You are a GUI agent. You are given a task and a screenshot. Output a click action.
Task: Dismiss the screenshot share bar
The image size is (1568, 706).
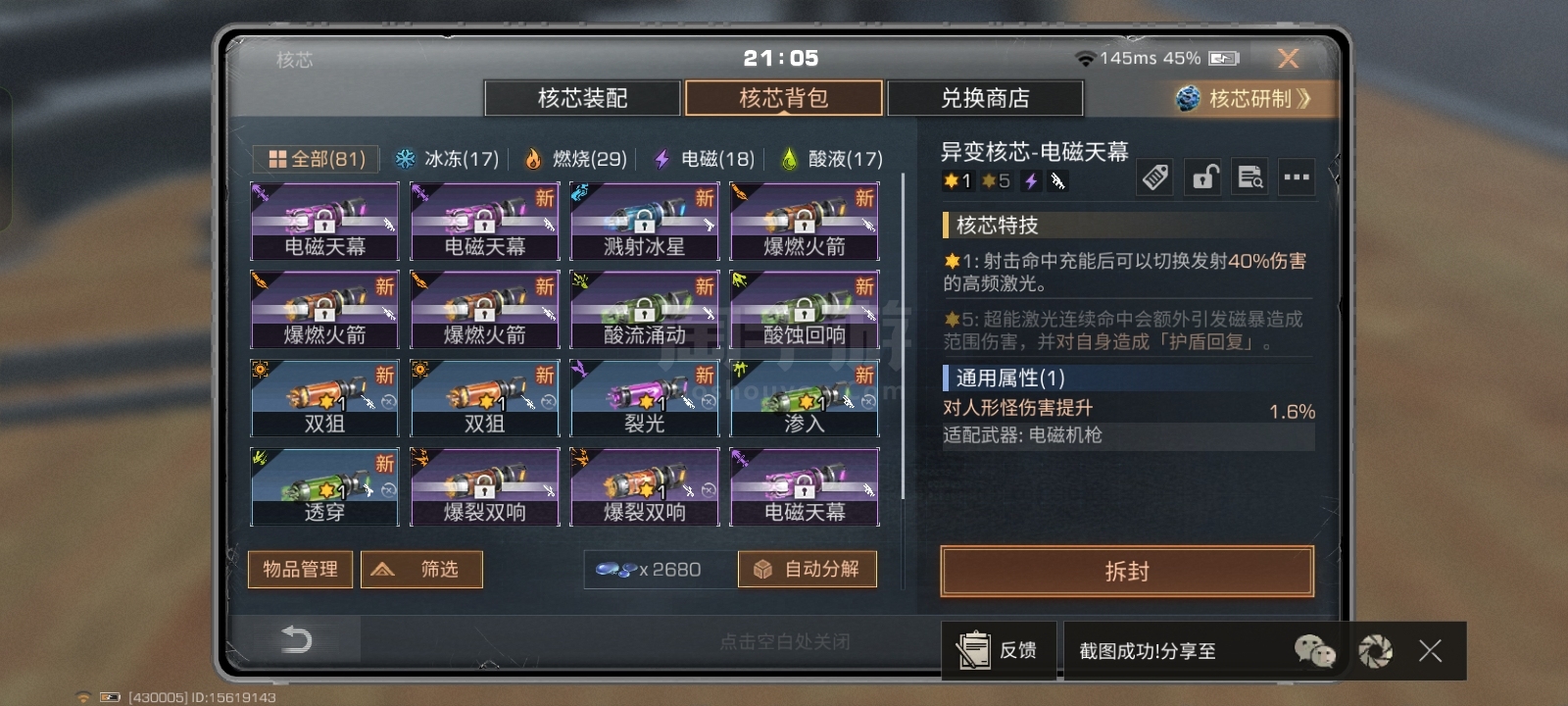[x=1430, y=650]
